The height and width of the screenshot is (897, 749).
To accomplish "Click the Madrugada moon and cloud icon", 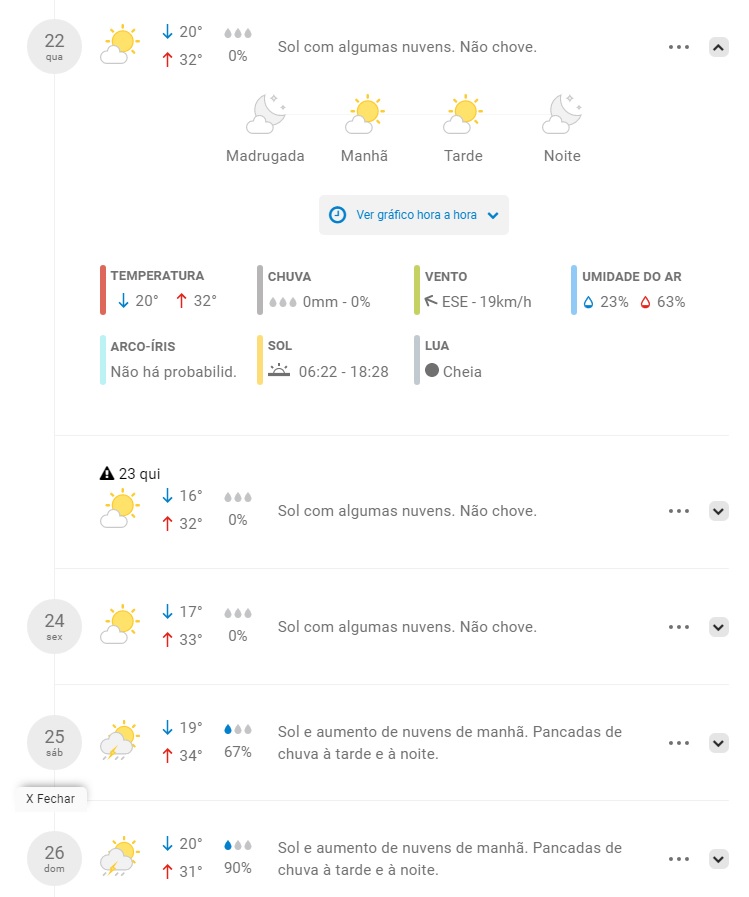I will point(265,114).
